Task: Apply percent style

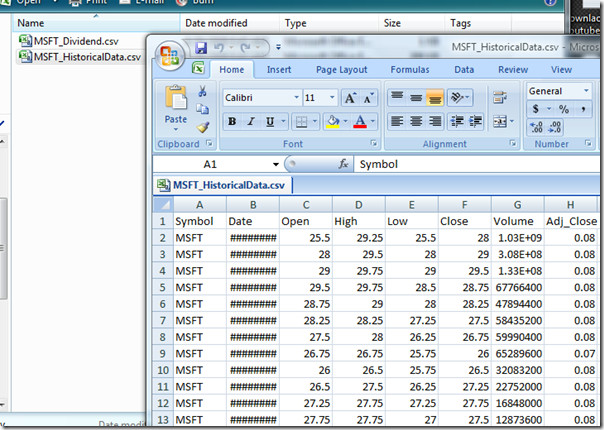Action: click(564, 109)
